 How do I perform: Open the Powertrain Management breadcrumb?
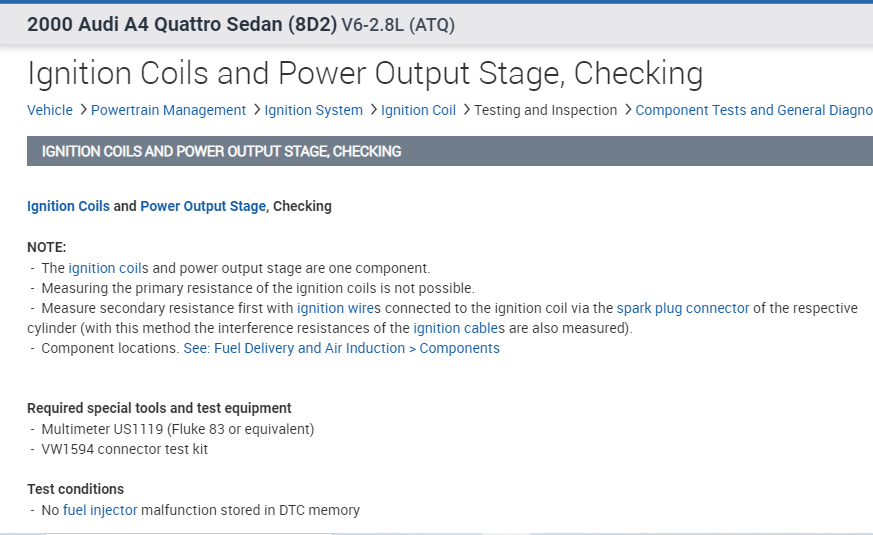168,110
